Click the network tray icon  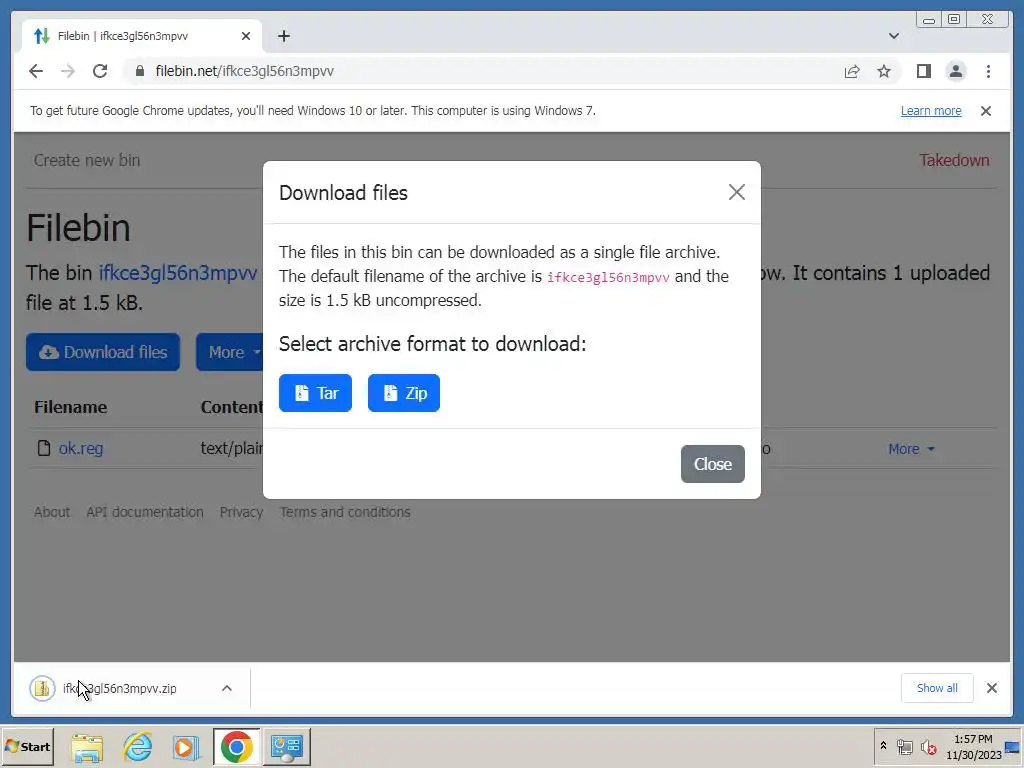[904, 746]
